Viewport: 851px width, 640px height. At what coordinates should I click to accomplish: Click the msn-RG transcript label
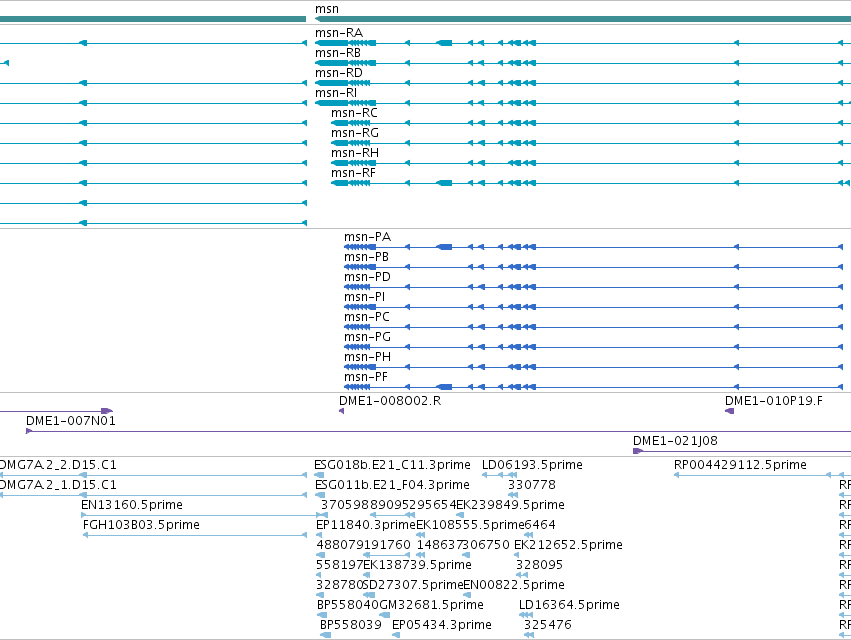(355, 133)
